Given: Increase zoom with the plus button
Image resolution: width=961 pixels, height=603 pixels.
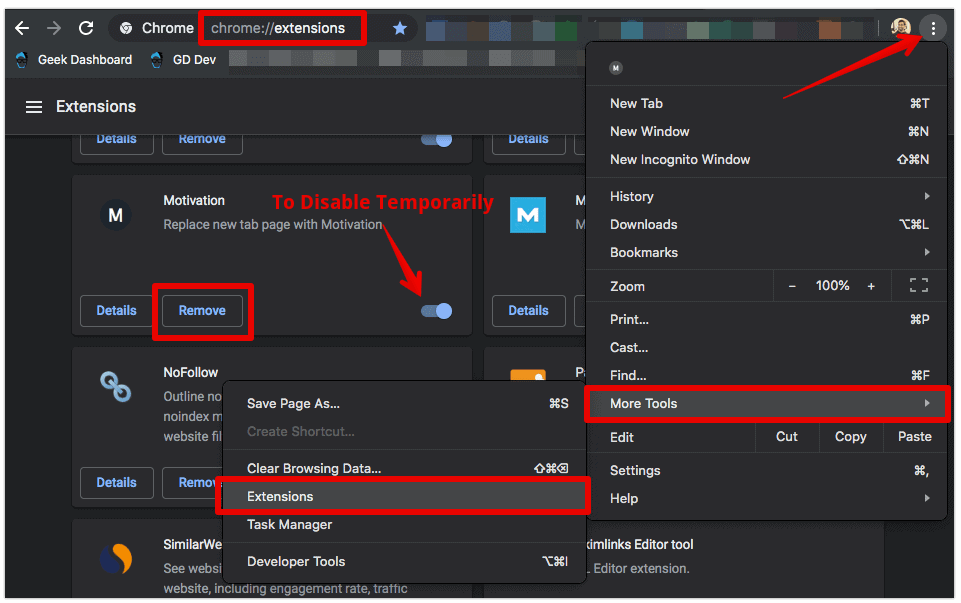Looking at the screenshot, I should tap(871, 286).
